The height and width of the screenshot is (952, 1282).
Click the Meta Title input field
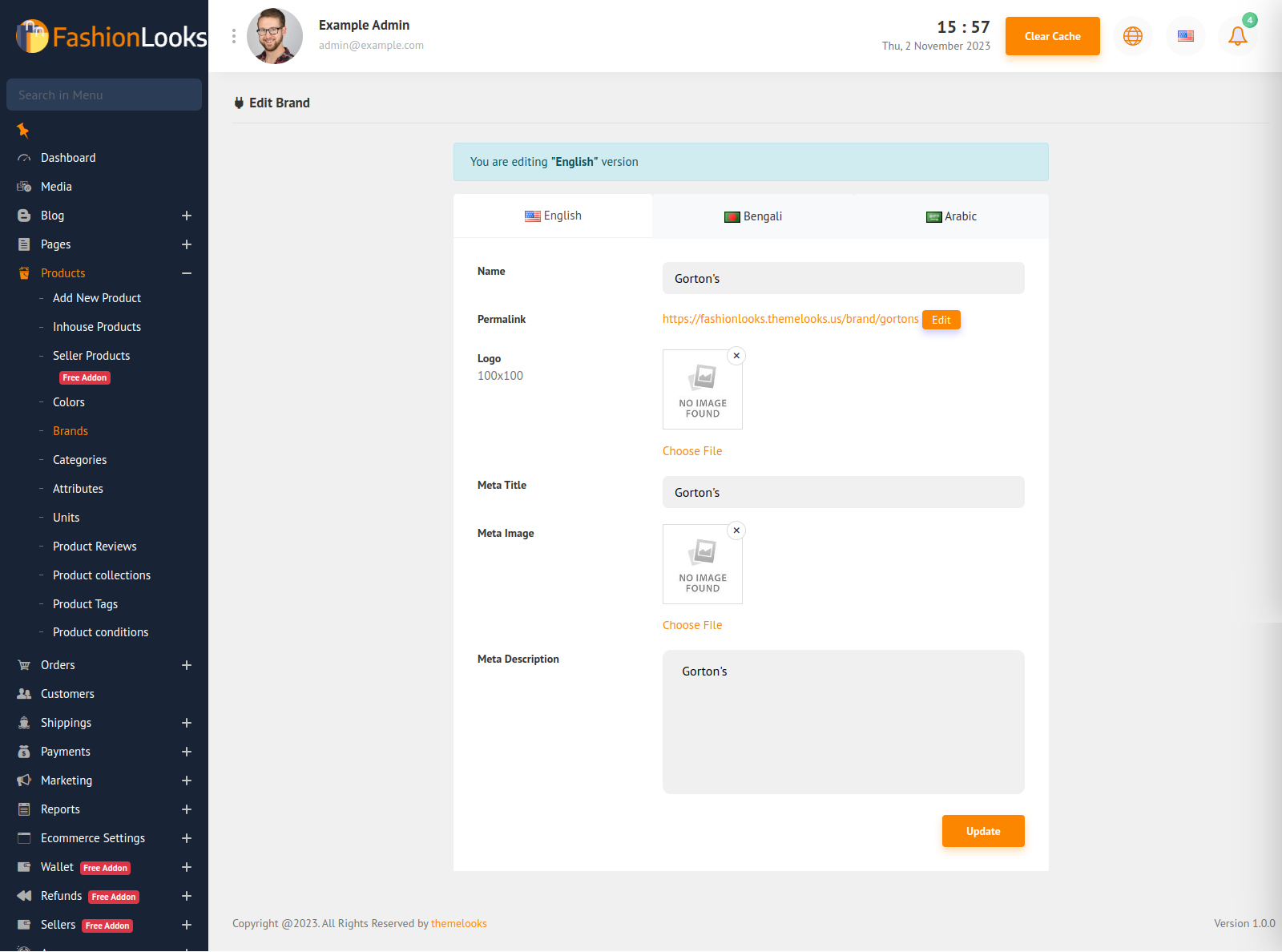click(x=843, y=492)
